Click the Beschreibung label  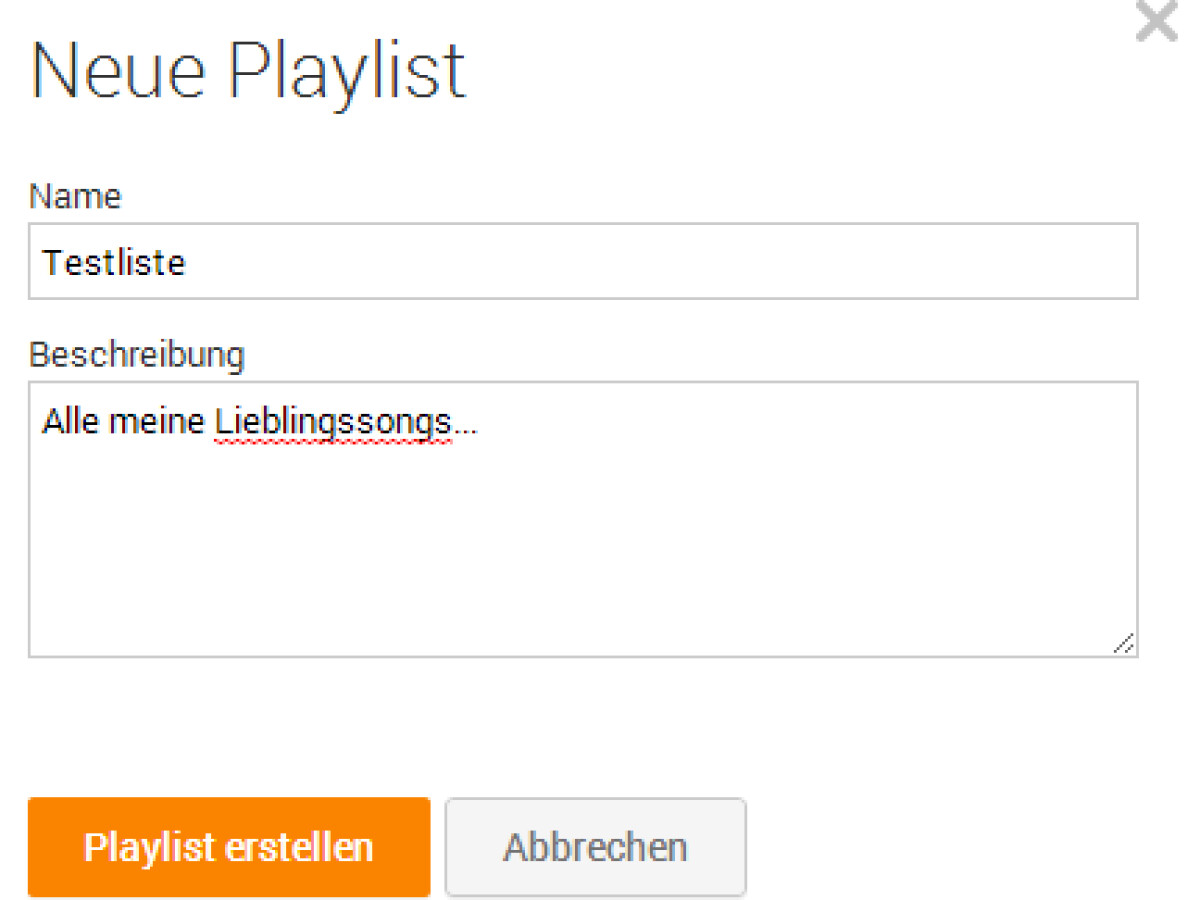137,354
